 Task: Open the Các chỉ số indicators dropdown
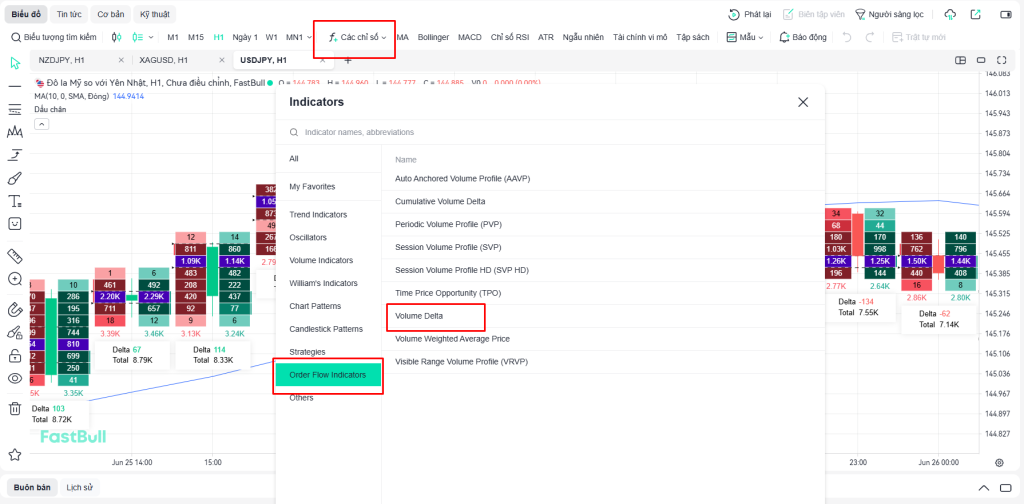[x=357, y=37]
